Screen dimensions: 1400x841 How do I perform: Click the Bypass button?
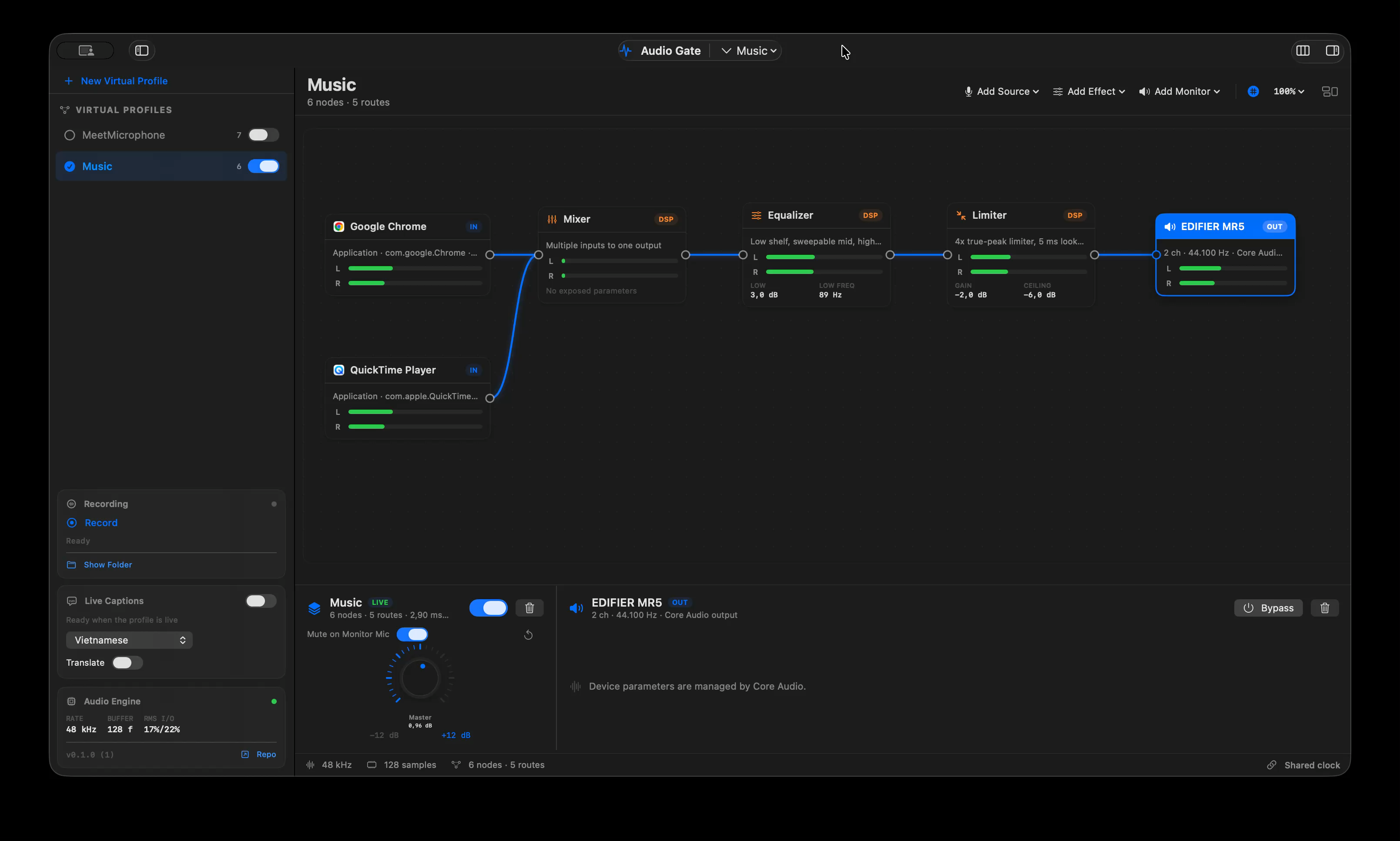pyautogui.click(x=1268, y=608)
